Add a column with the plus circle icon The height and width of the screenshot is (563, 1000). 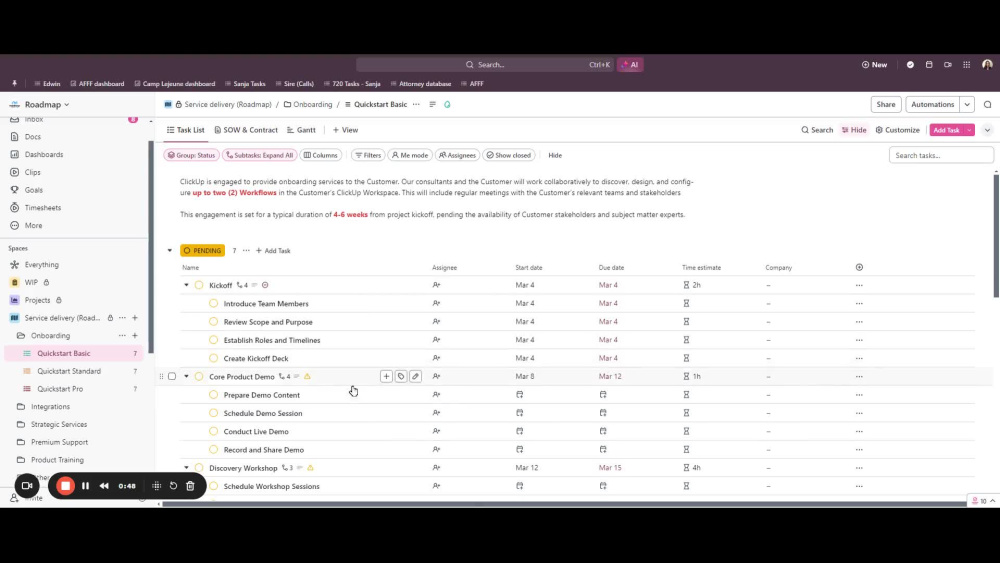[x=859, y=267]
